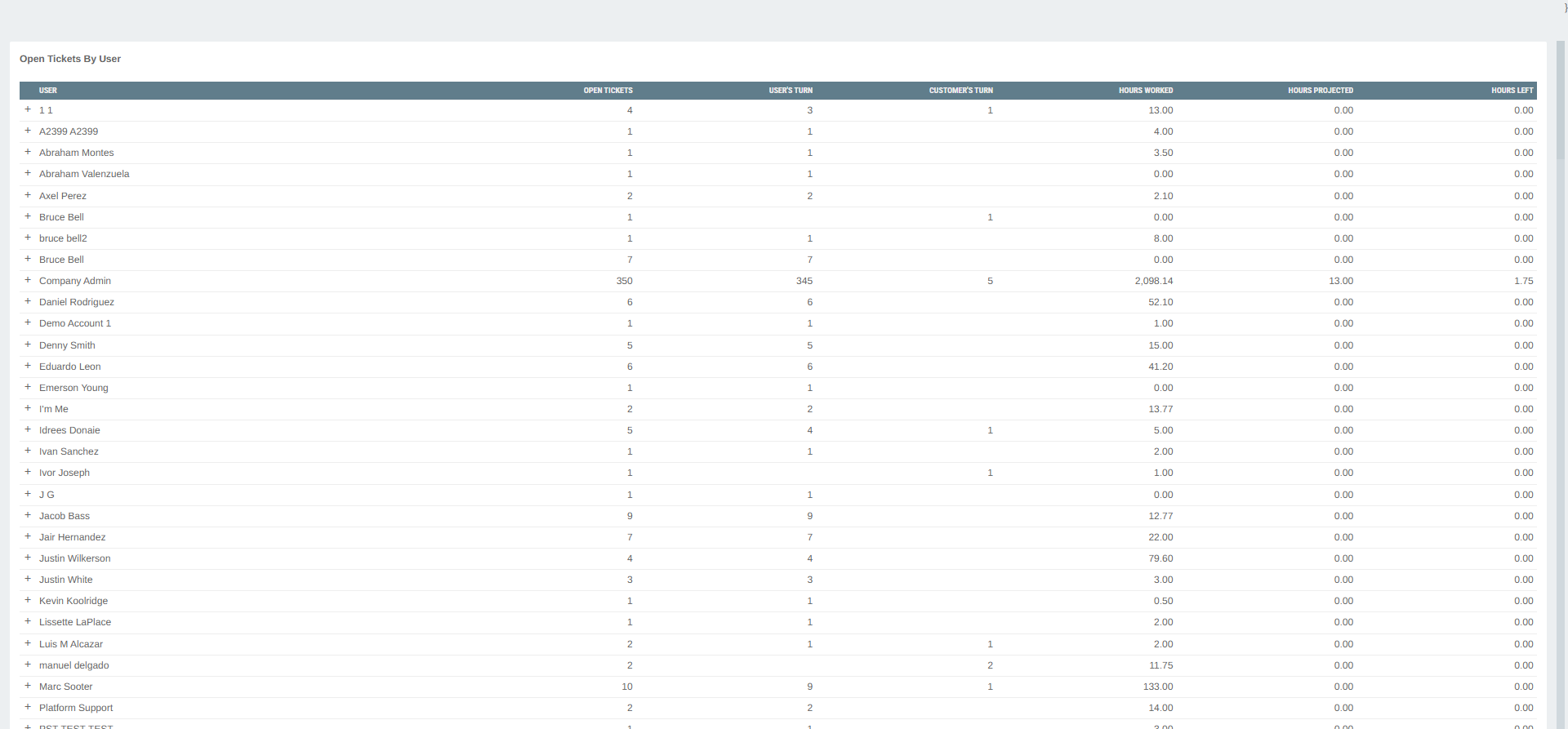
Task: Click the plus icon next to Lissette LaPlace
Action: tap(28, 621)
